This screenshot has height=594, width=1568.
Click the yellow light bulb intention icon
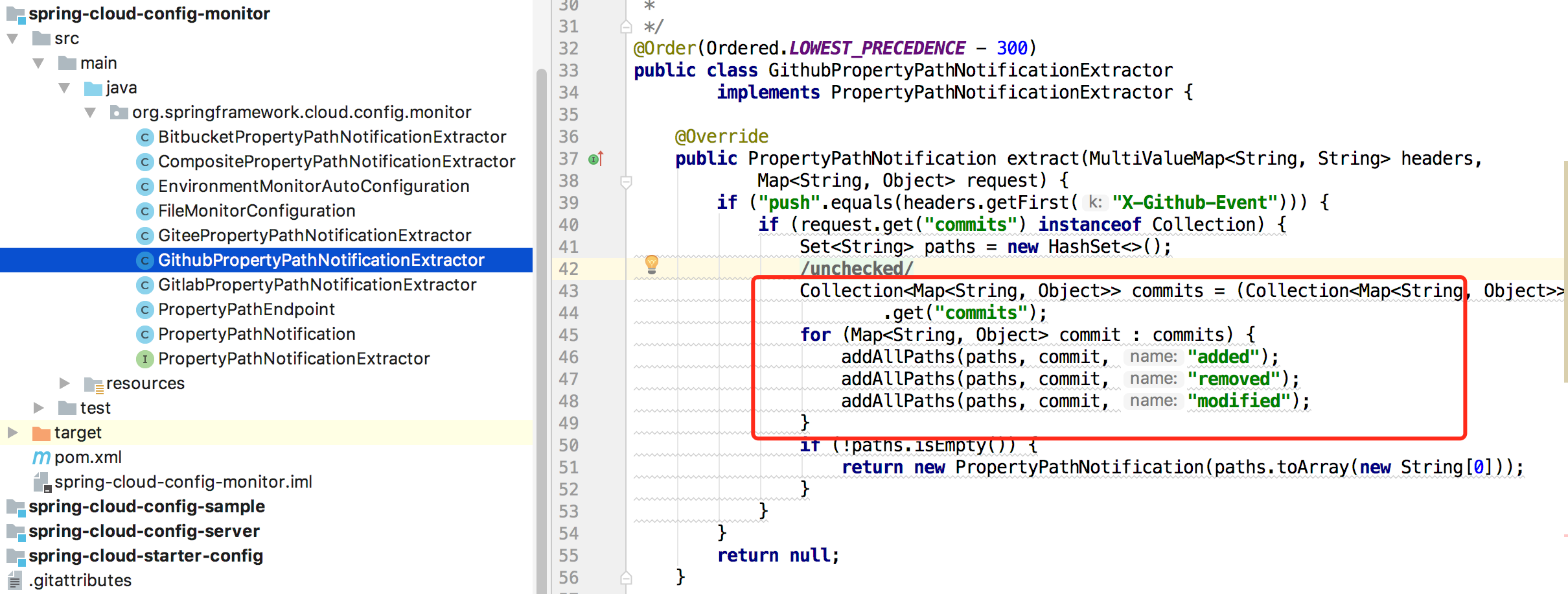click(652, 264)
